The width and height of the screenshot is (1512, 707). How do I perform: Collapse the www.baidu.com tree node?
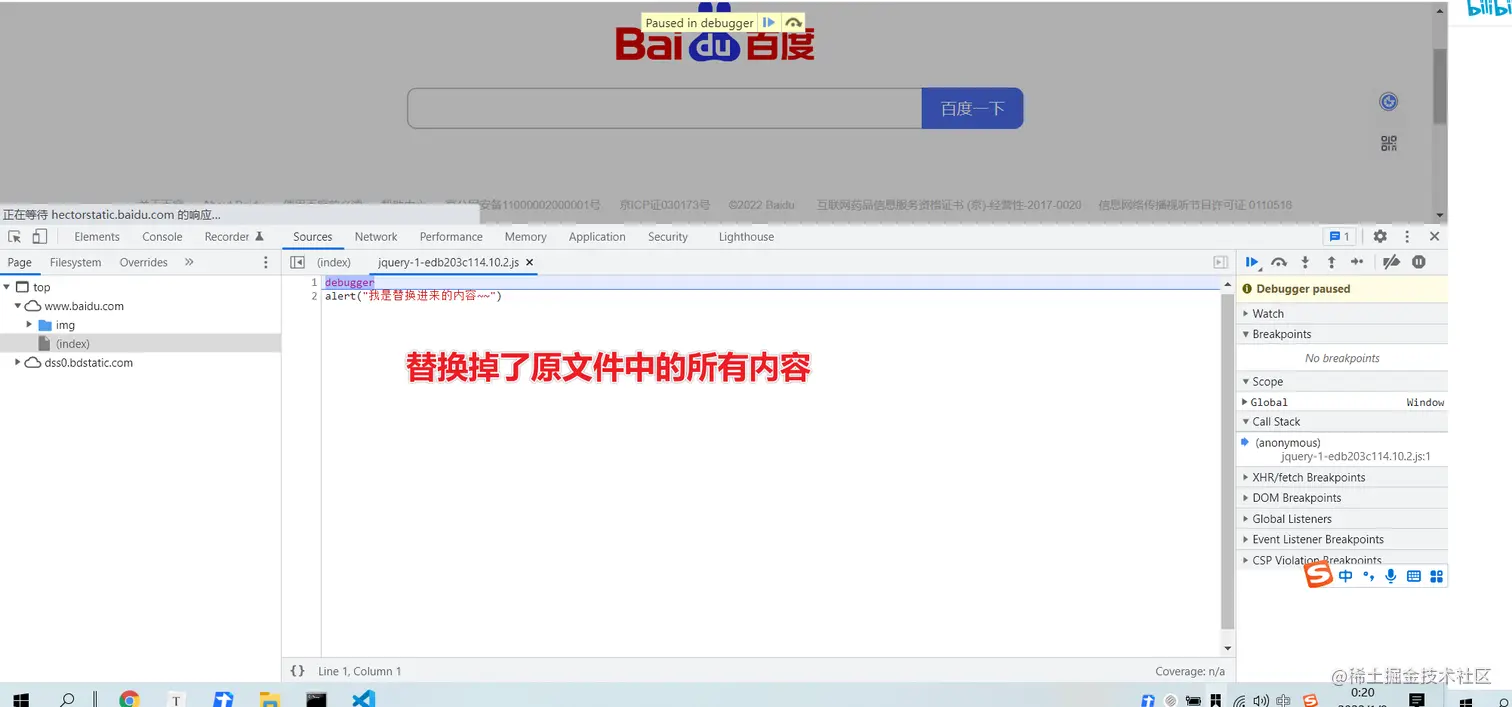19,306
